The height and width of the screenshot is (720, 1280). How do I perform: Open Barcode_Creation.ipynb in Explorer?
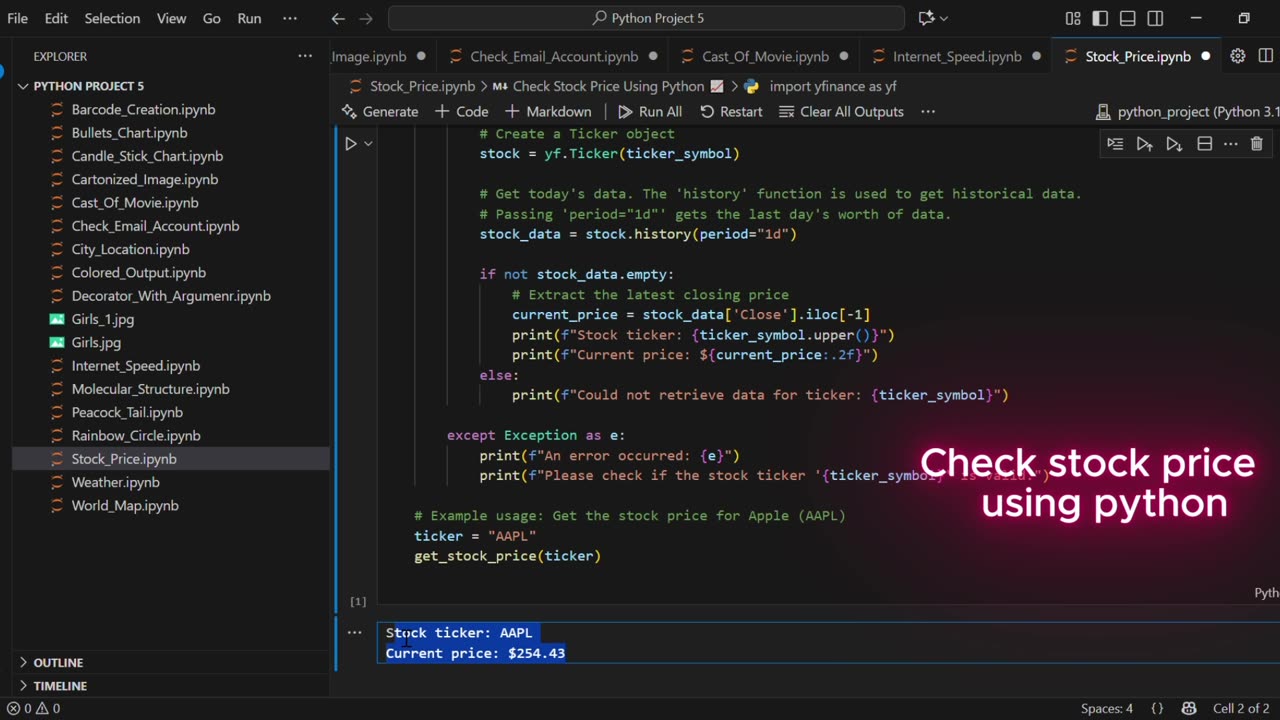[143, 109]
